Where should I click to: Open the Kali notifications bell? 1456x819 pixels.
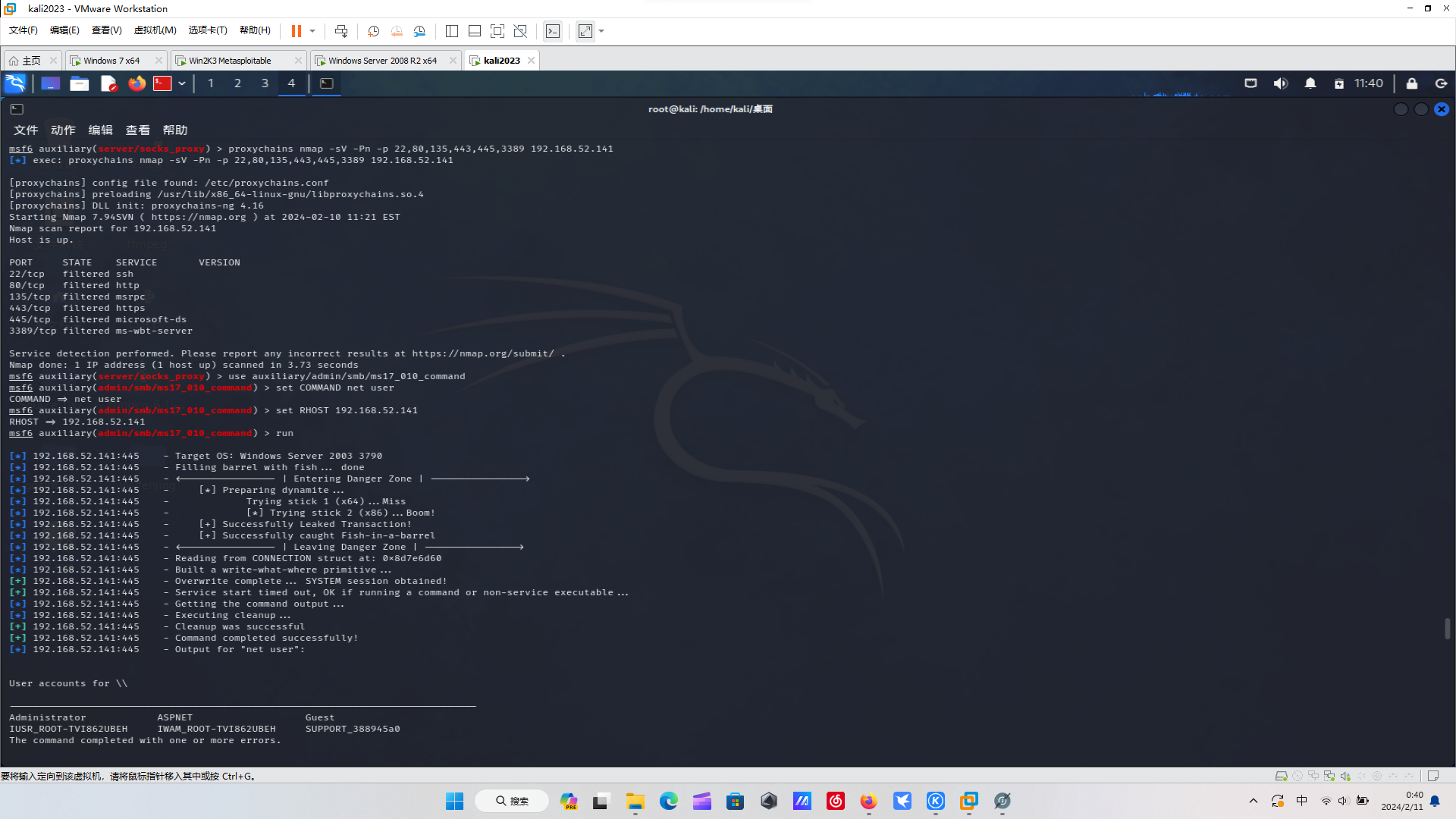pos(1310,83)
